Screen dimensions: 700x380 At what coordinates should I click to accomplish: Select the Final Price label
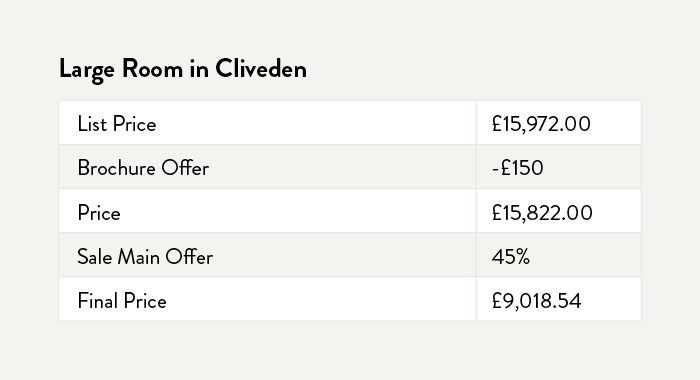pyautogui.click(x=122, y=301)
